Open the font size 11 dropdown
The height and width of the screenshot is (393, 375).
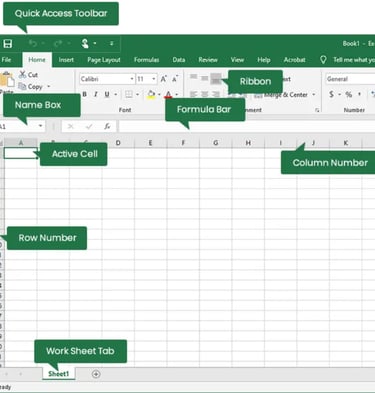[x=154, y=79]
